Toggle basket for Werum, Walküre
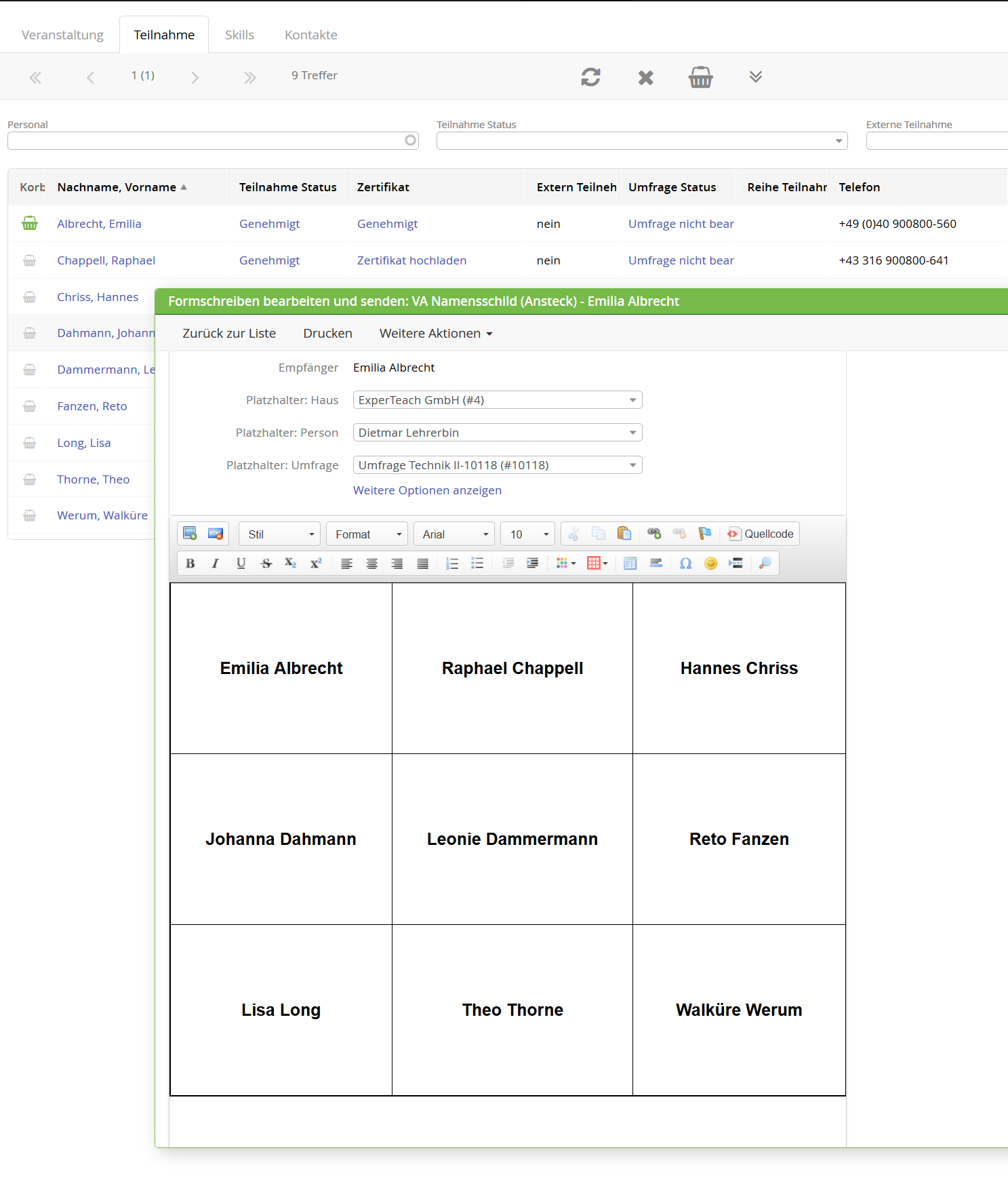Viewport: 1008px width, 1186px height. click(30, 515)
